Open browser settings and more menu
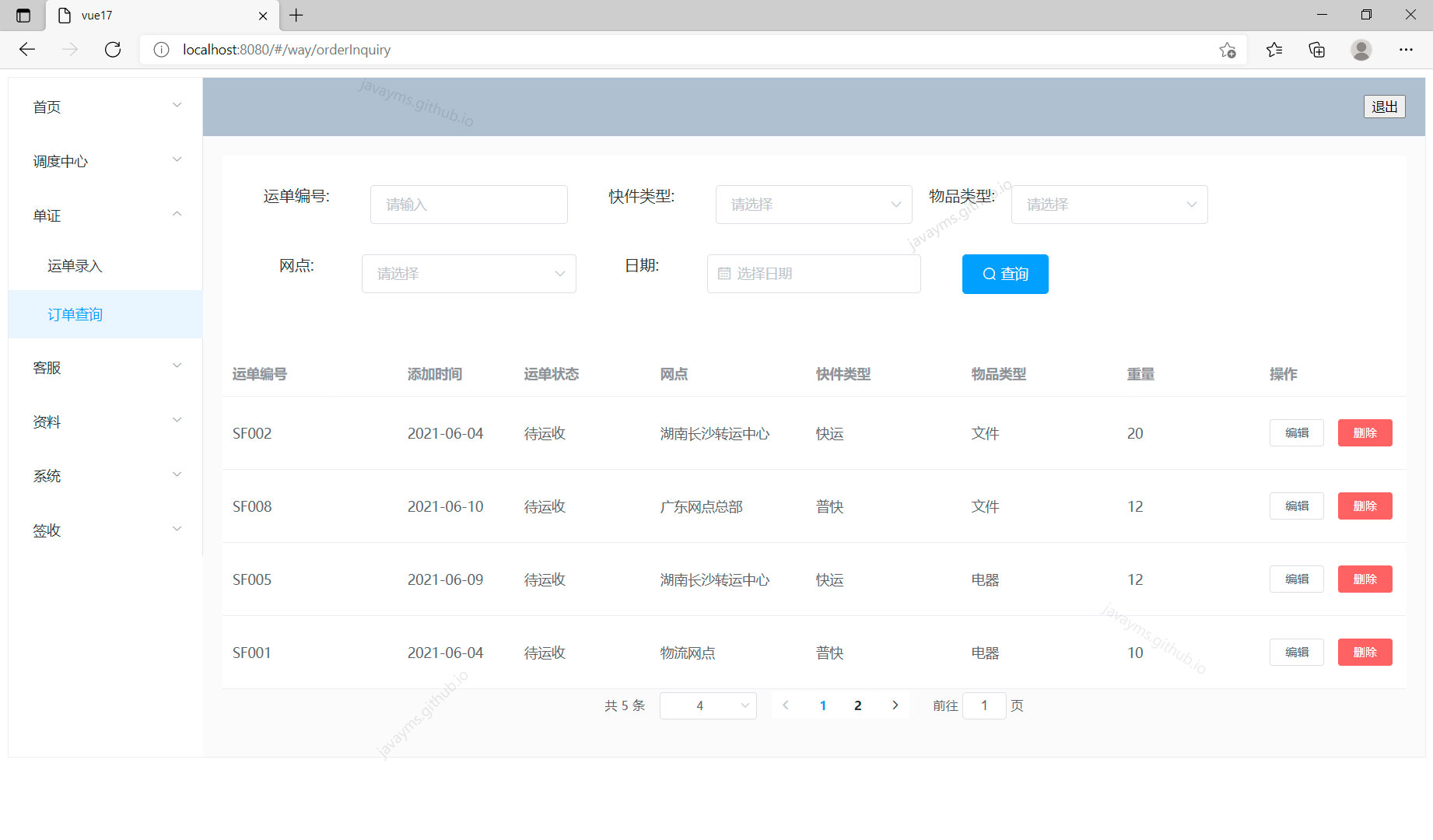This screenshot has height=840, width=1433. (1406, 50)
